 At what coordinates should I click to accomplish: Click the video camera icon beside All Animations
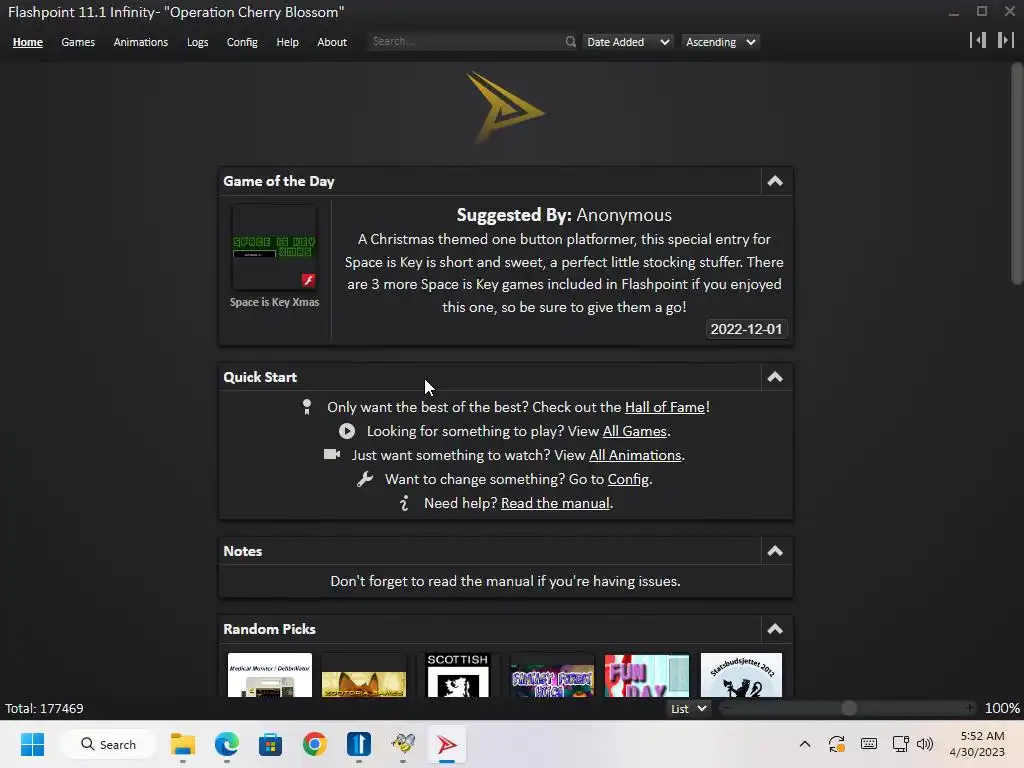coord(332,455)
